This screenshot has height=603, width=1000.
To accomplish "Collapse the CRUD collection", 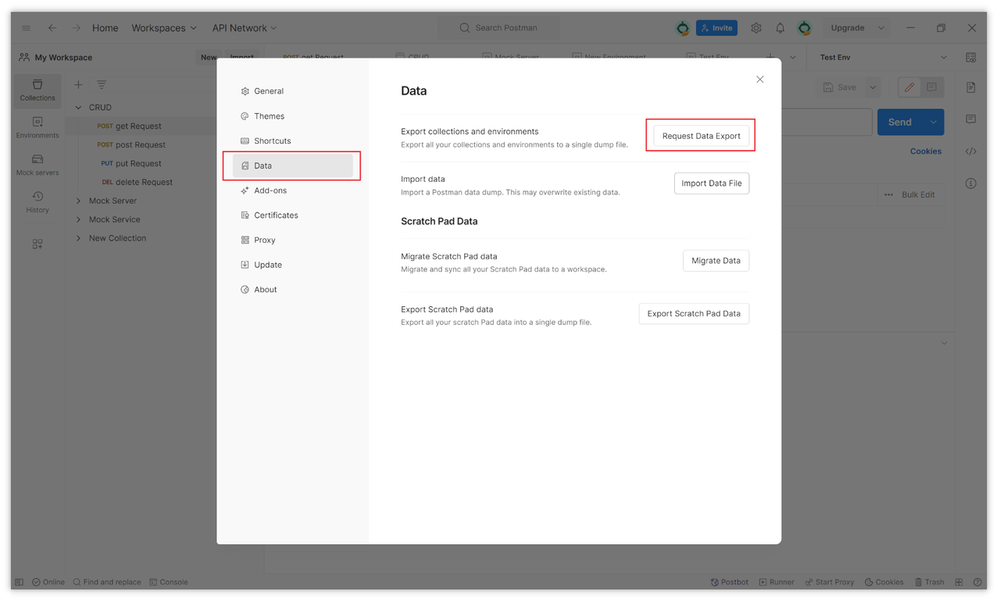I will pos(79,107).
